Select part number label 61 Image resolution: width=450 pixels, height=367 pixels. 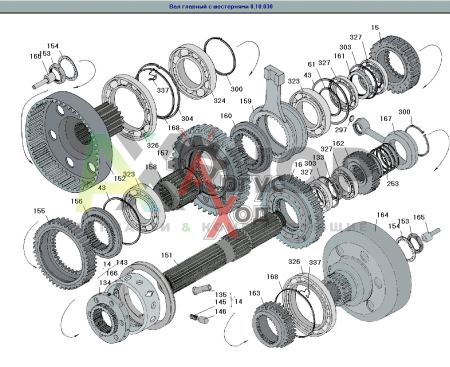click(x=311, y=64)
